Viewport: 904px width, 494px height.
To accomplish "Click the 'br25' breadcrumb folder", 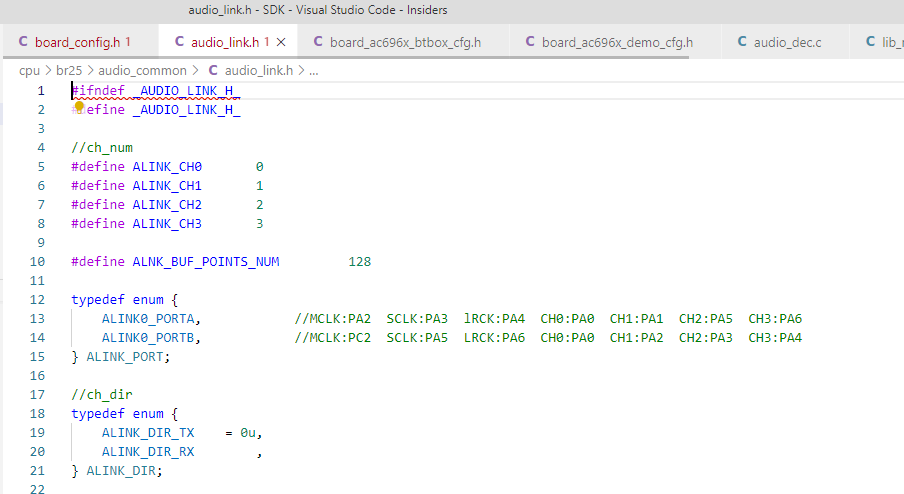I will coord(69,70).
